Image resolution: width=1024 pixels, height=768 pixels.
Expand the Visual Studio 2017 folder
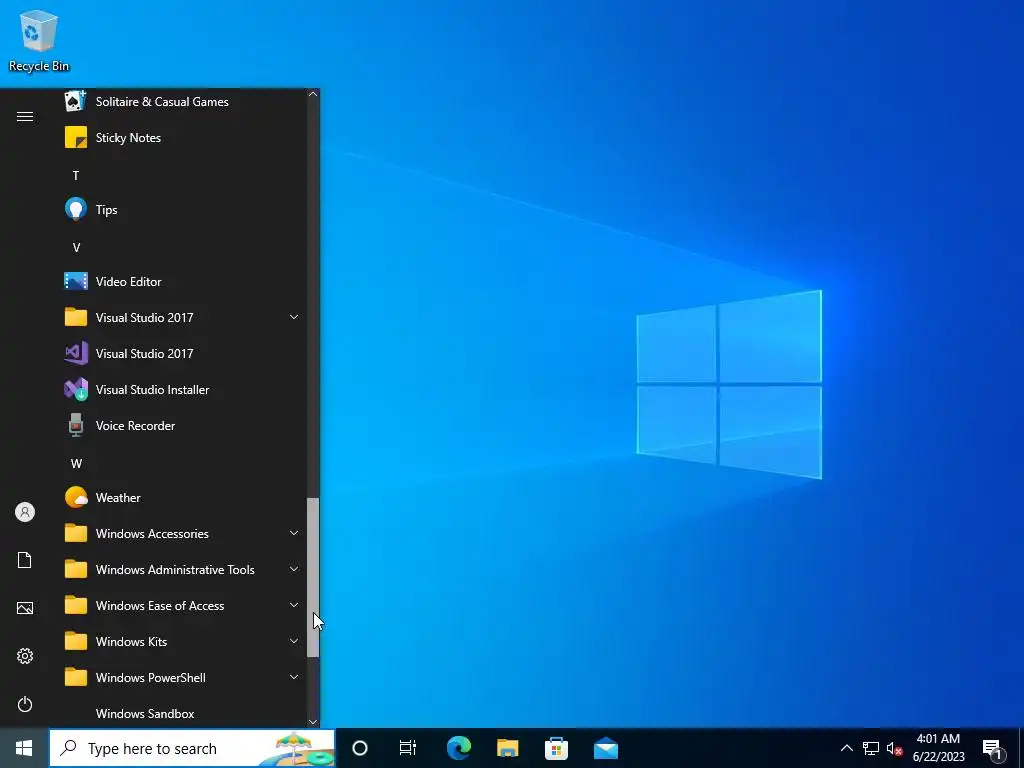tap(183, 317)
